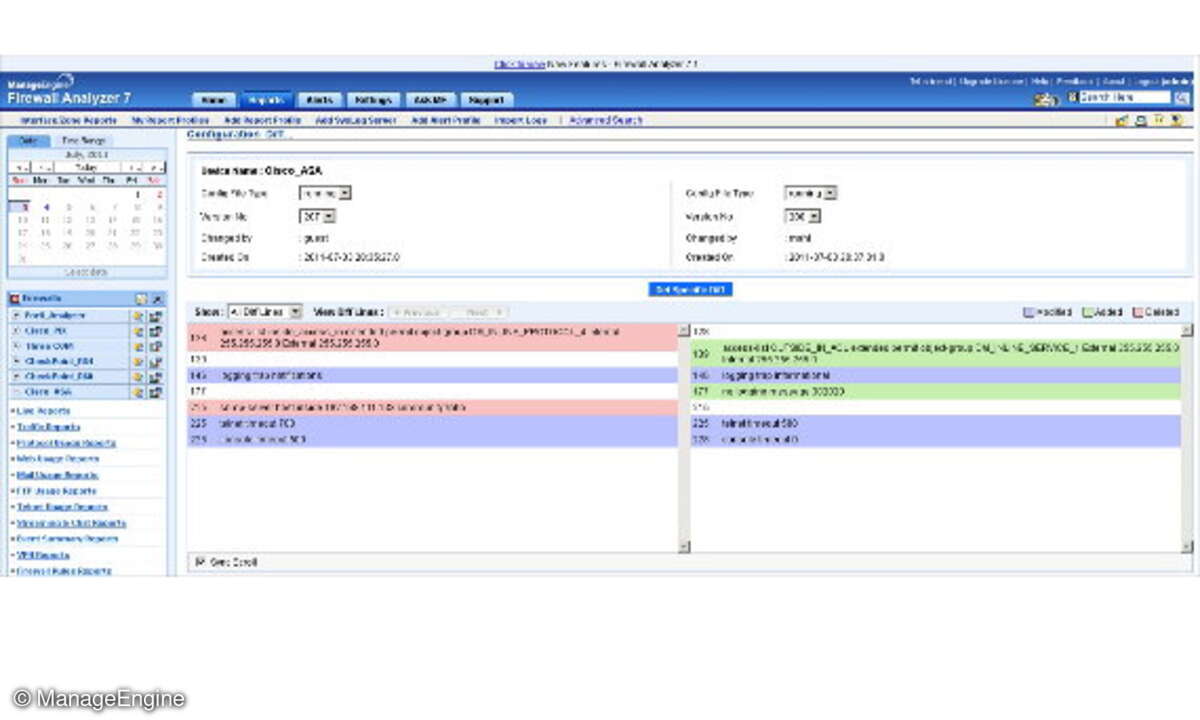Open Traffic Reports in sidebar
The image size is (1200, 720).
[48, 427]
